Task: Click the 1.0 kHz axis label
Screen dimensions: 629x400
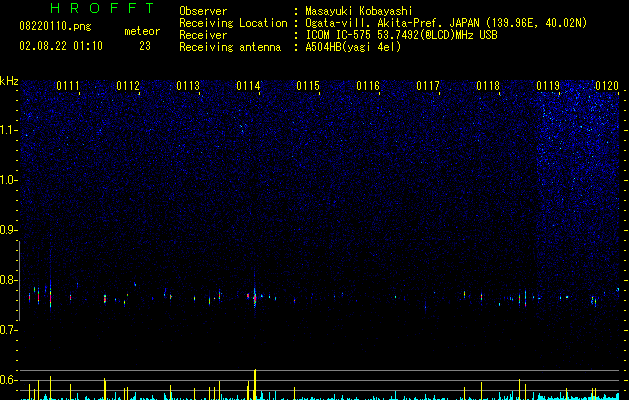Action: coord(8,180)
